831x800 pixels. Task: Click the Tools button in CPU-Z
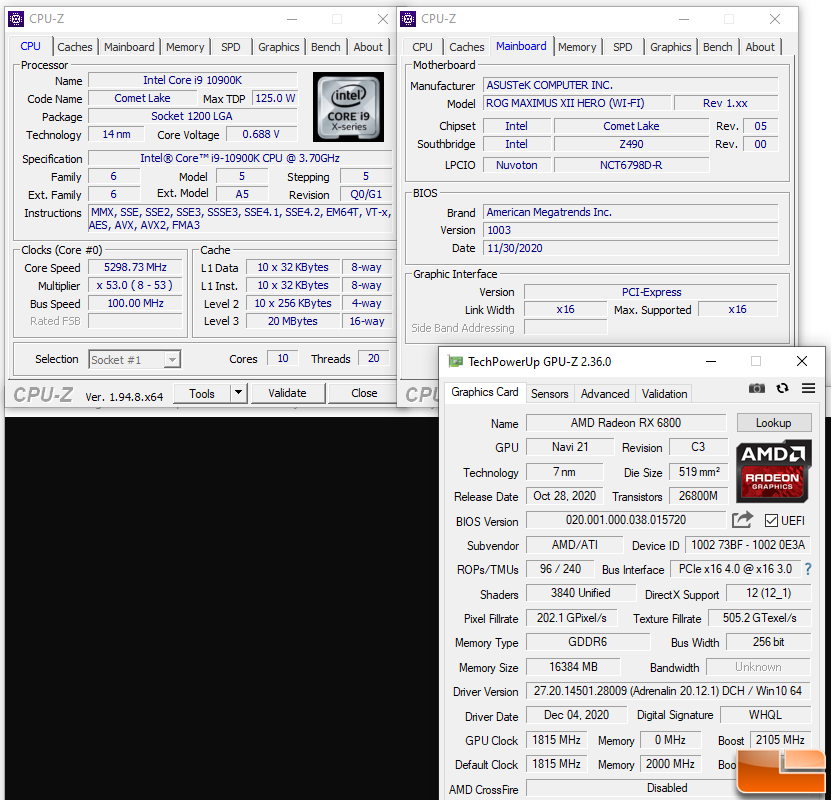[x=202, y=393]
